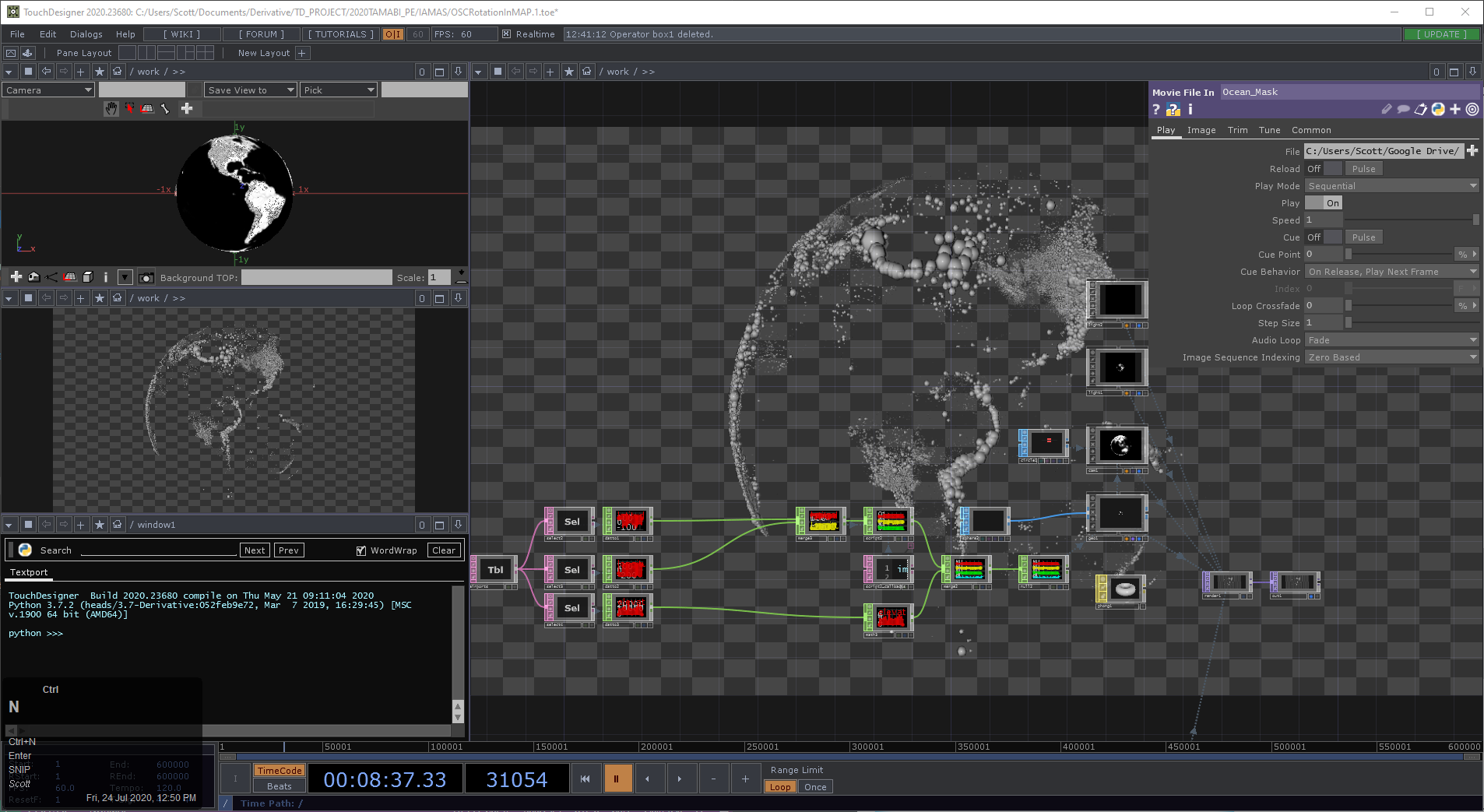Screen dimensions: 1484x812
Task: Select the bone tool icon in viewer toolbar
Action: click(165, 109)
